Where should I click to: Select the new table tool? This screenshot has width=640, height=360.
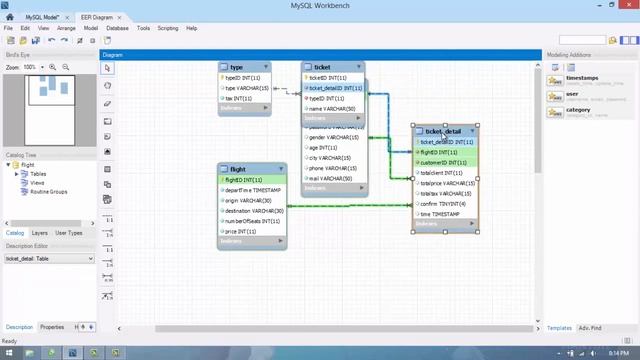[x=107, y=169]
